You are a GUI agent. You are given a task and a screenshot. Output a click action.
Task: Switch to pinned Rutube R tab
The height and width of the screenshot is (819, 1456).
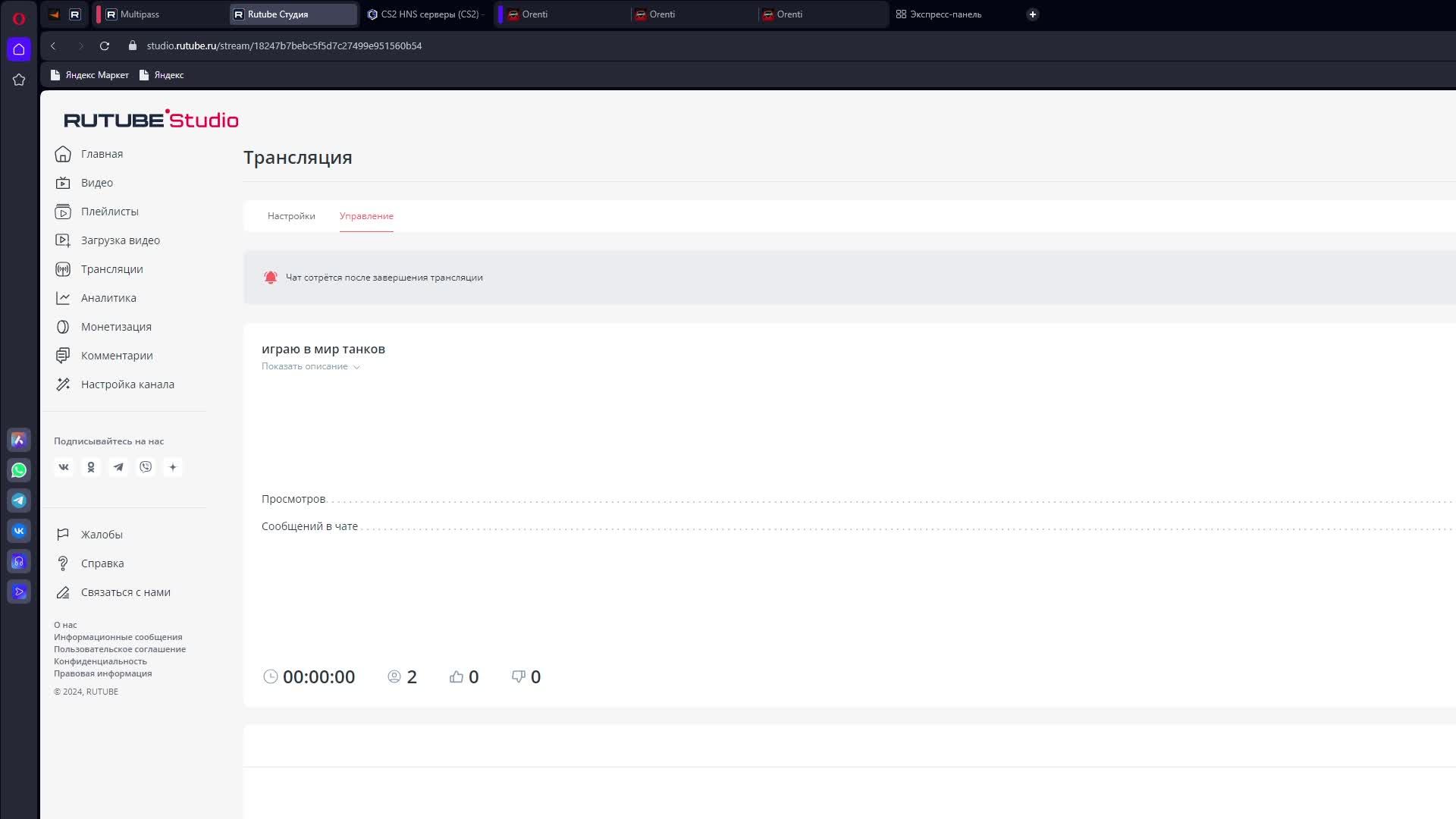click(x=75, y=14)
